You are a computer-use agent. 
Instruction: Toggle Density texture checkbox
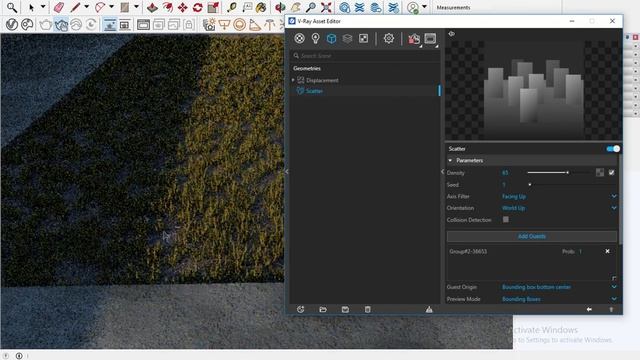(x=611, y=173)
